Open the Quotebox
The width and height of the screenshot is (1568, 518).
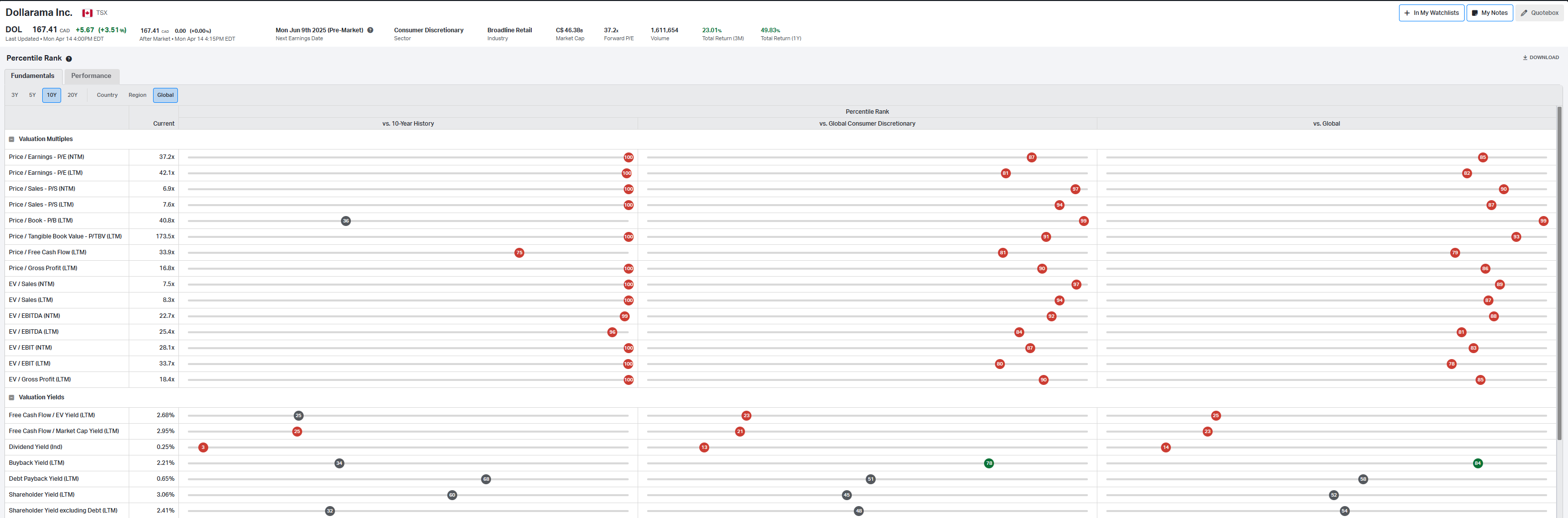1539,13
